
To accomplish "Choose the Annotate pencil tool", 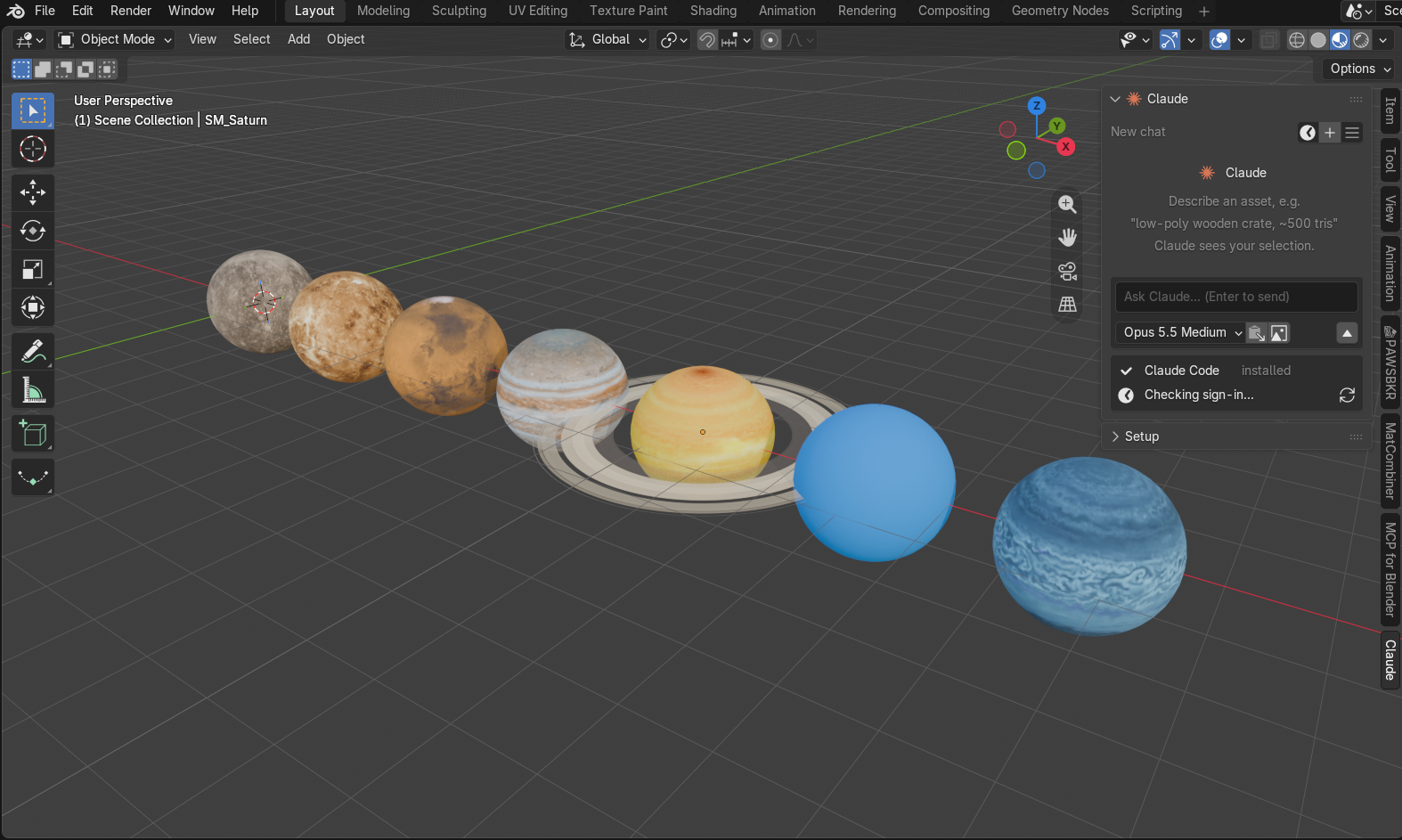I will click(x=33, y=351).
